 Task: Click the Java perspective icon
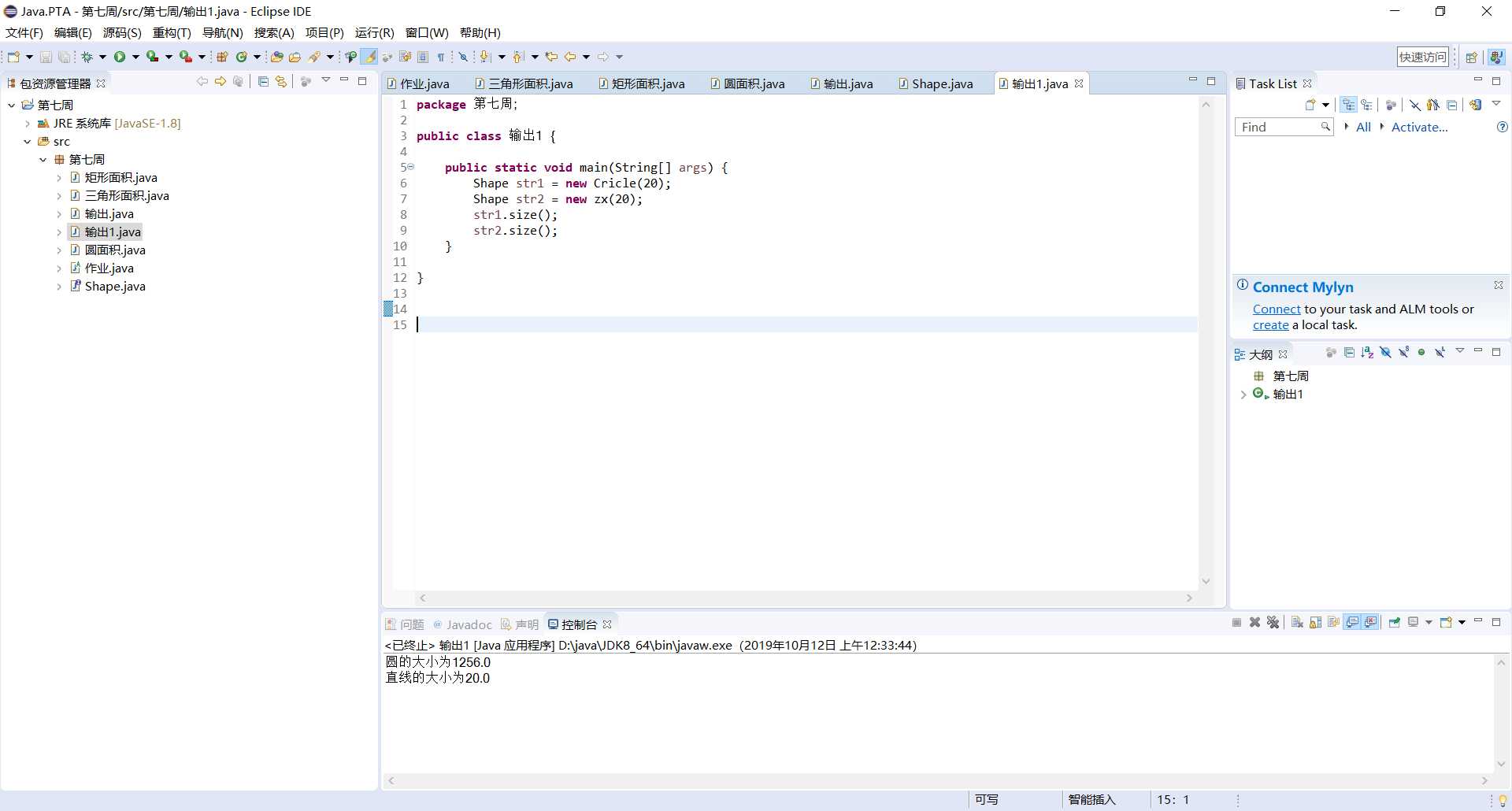pyautogui.click(x=1496, y=57)
